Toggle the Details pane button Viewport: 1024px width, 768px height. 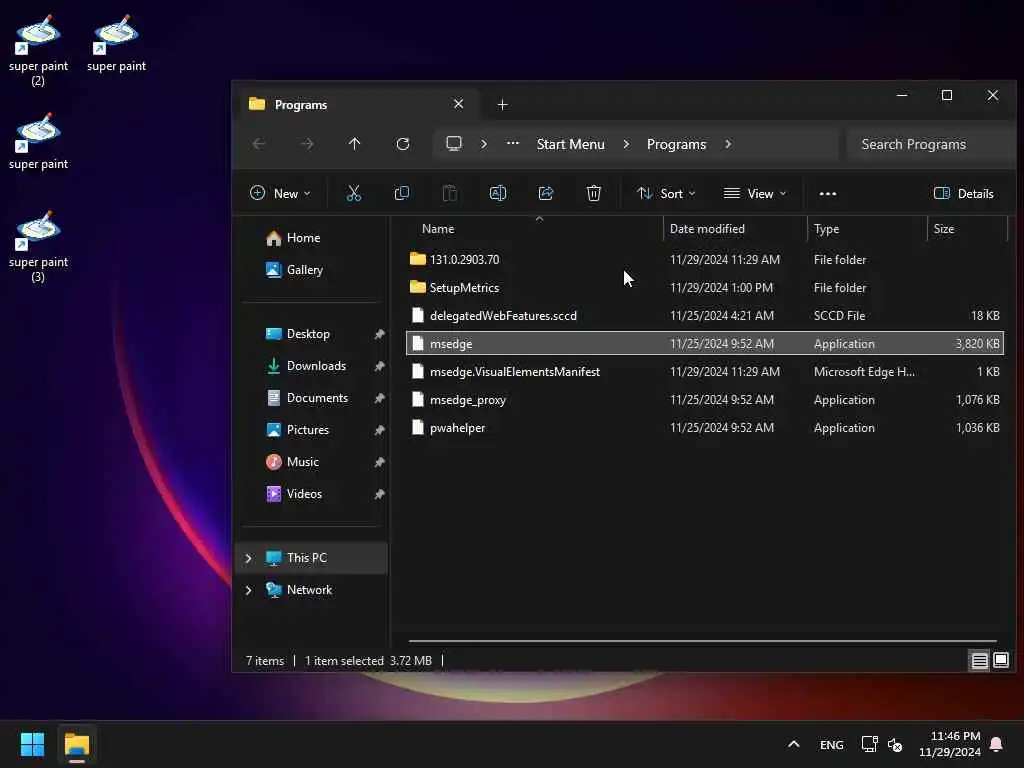963,193
